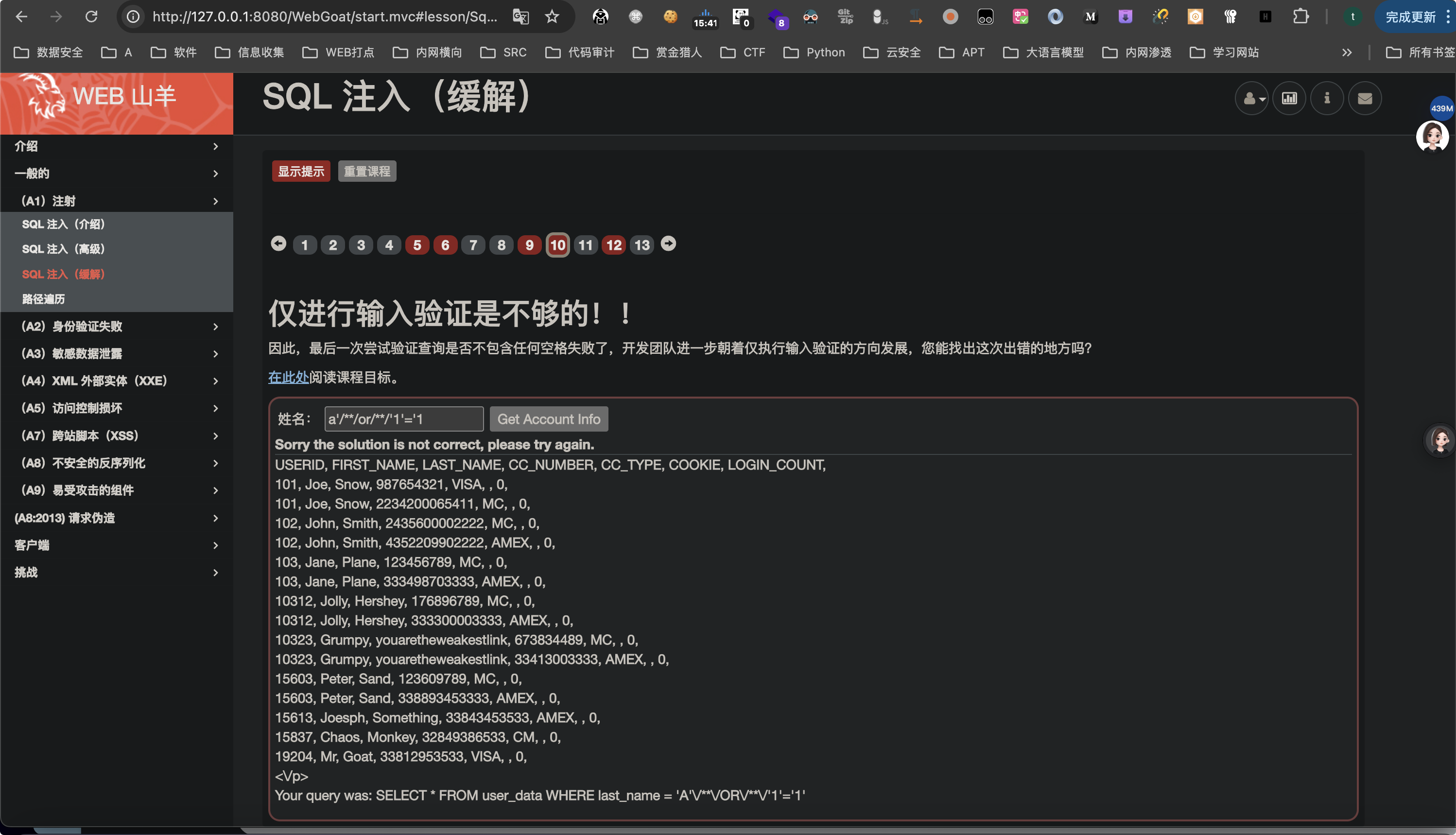
Task: Open the Medium 'M' extension icon
Action: 1090,17
